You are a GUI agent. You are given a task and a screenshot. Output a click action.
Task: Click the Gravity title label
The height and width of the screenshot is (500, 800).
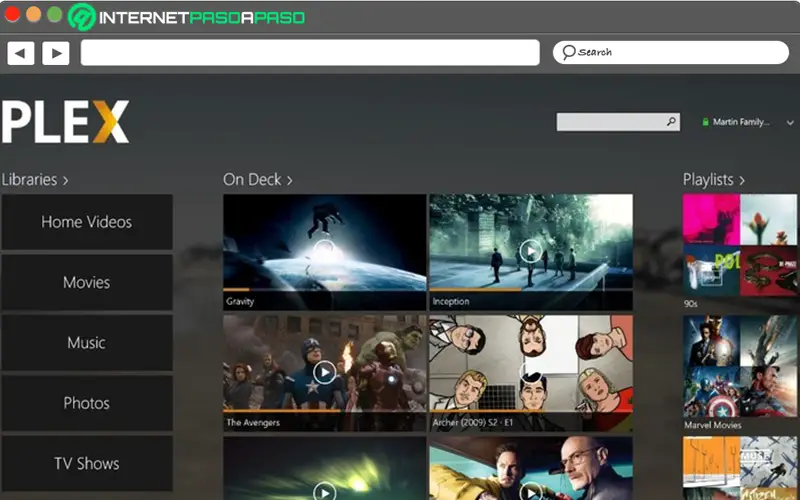click(x=240, y=302)
